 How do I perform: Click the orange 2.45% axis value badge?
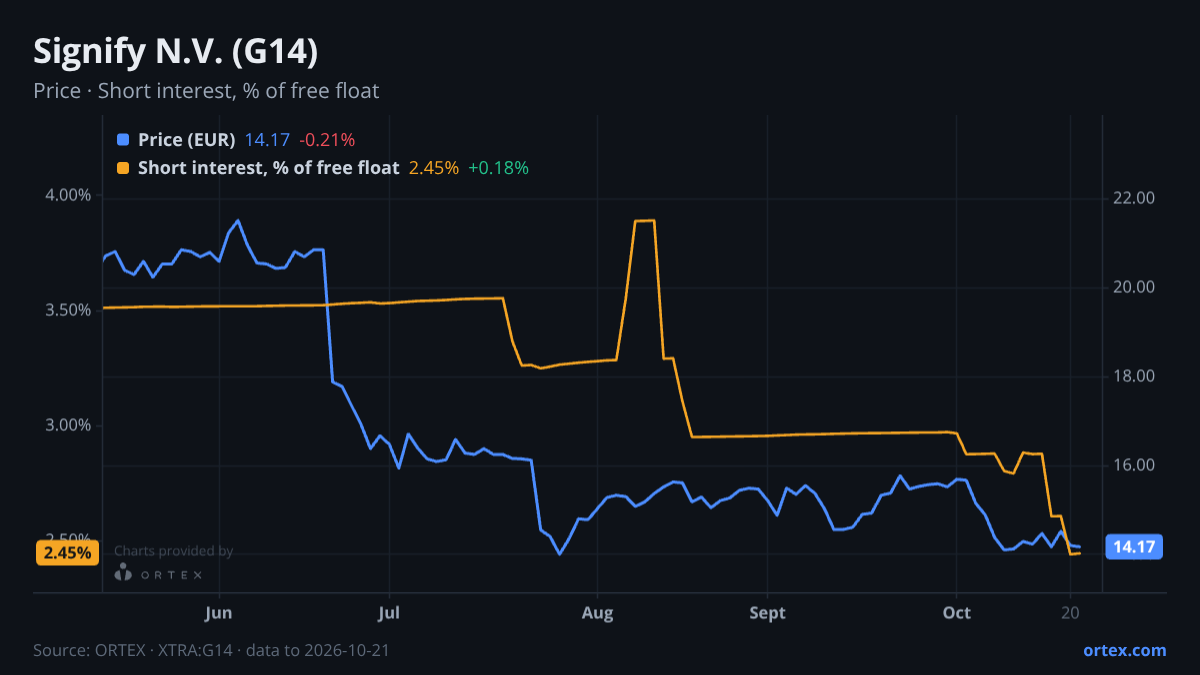67,552
